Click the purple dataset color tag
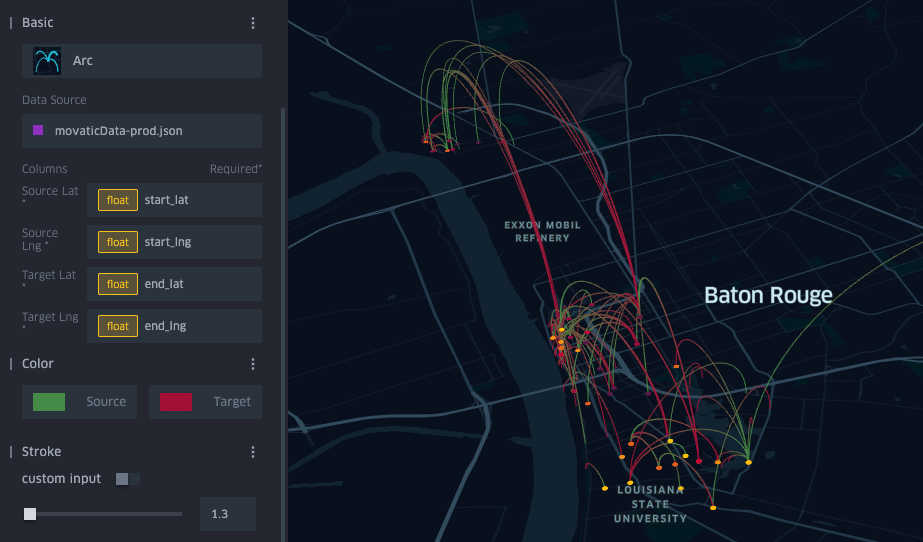This screenshot has width=923, height=542. (x=38, y=130)
